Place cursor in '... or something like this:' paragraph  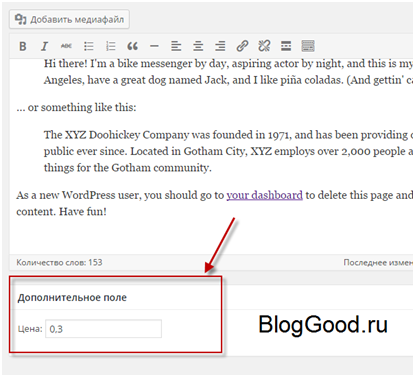coord(76,107)
